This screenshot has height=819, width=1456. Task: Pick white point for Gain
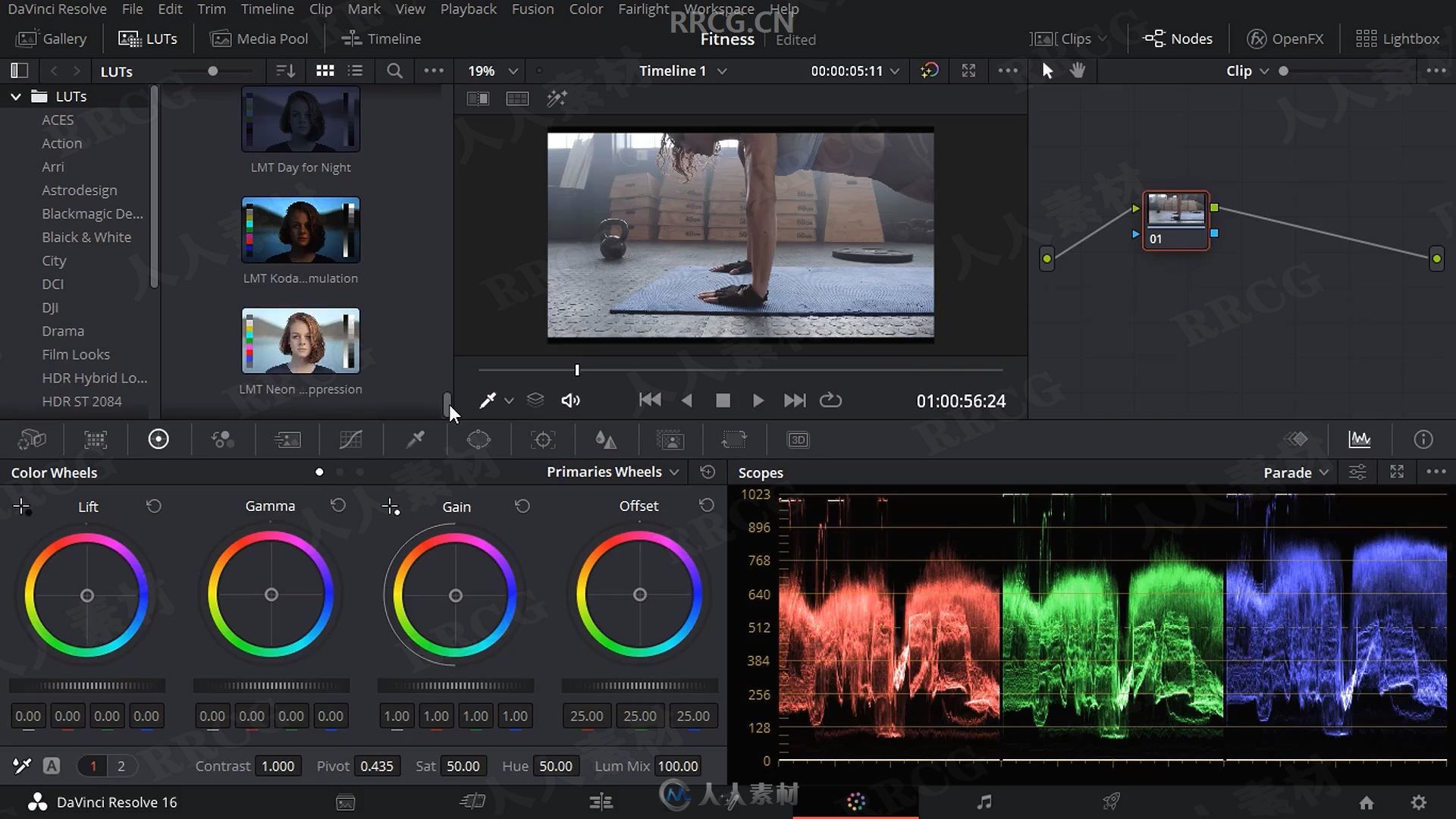point(391,507)
